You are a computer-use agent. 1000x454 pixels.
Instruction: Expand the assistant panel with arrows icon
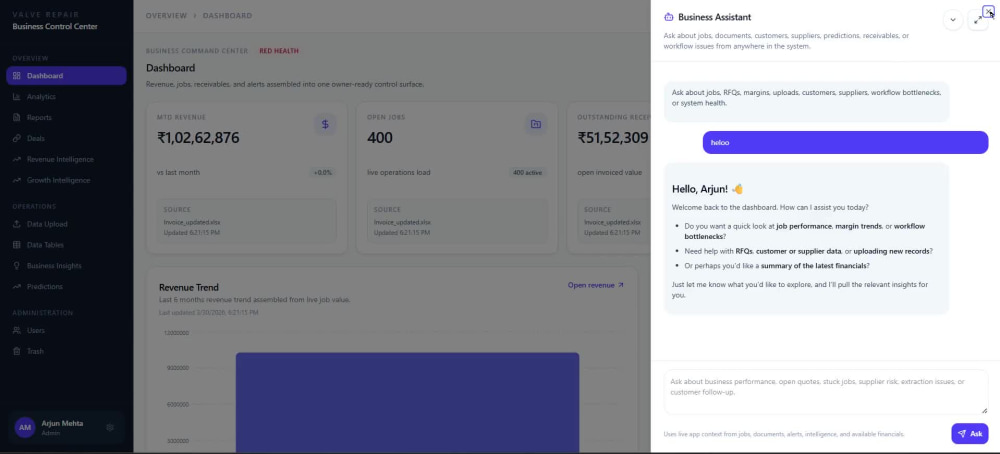[978, 20]
